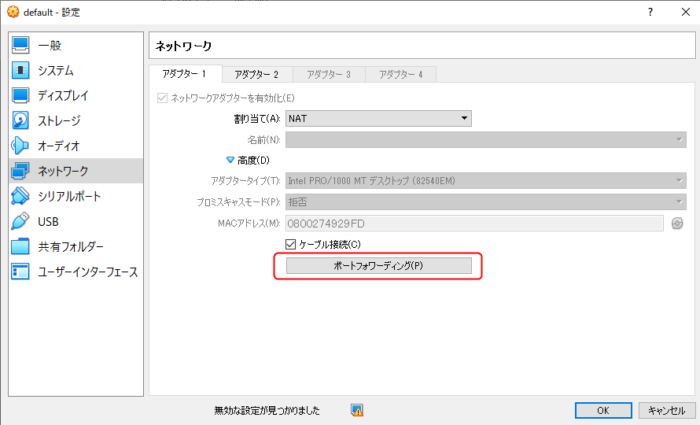Click the 一般 (General) monitor icon
Image resolution: width=700 pixels, height=425 pixels.
[21, 45]
